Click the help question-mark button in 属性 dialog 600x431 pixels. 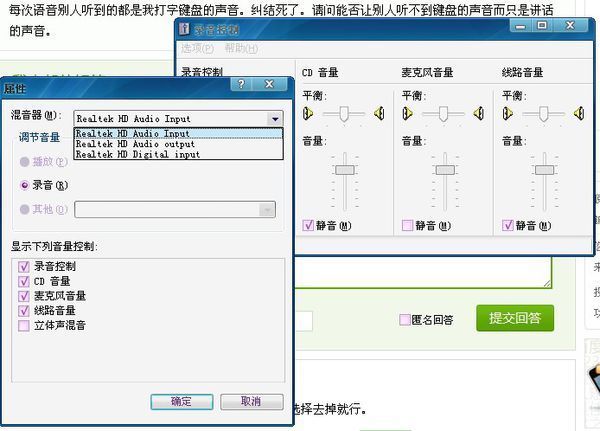pos(241,84)
